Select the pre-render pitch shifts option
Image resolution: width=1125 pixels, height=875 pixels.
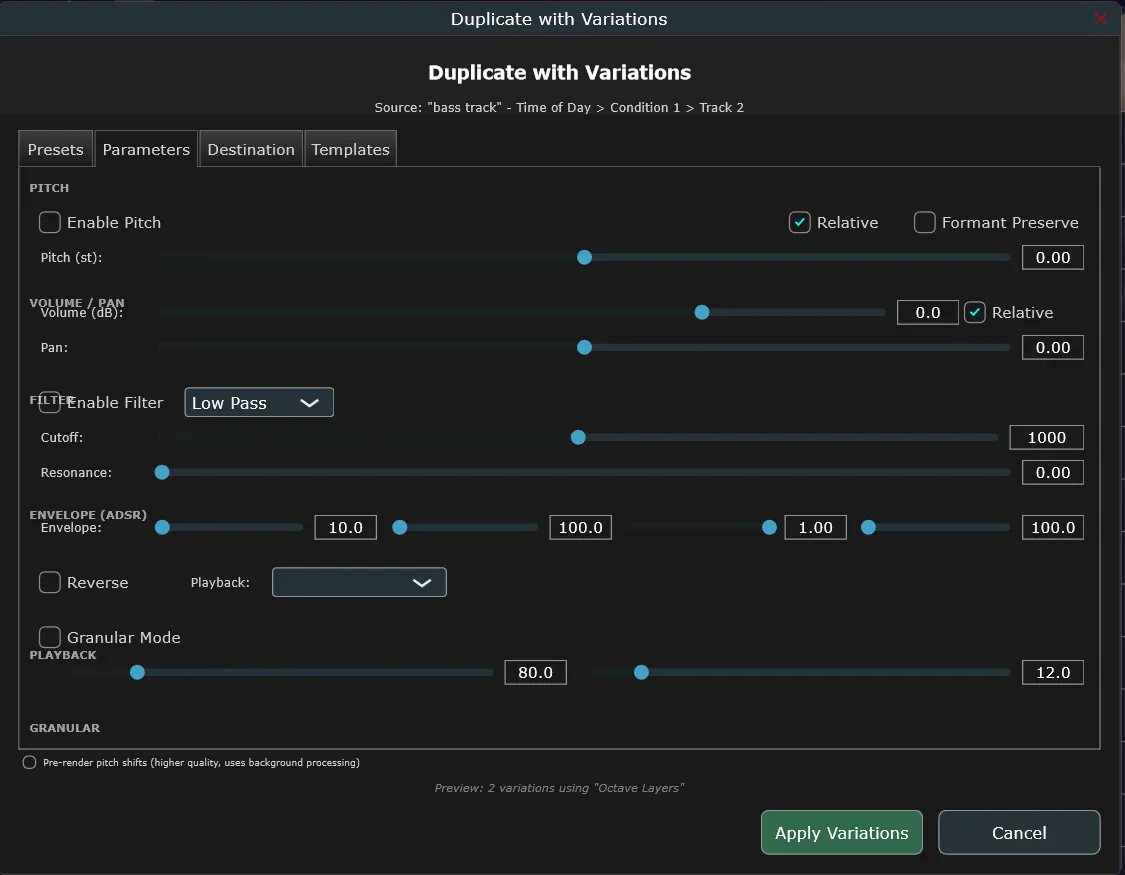pos(30,762)
